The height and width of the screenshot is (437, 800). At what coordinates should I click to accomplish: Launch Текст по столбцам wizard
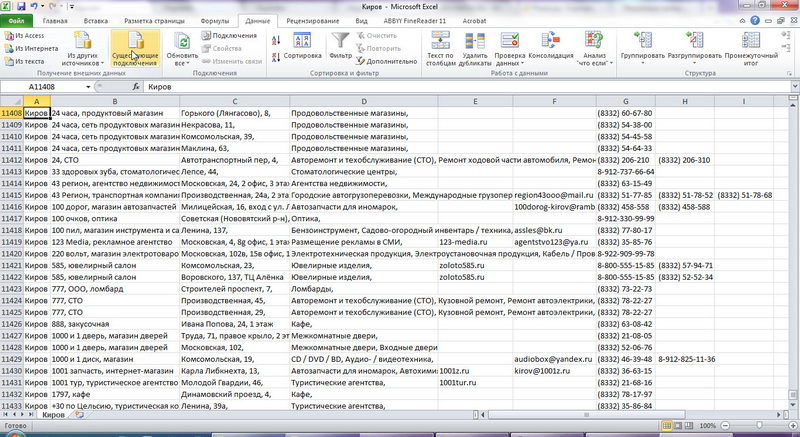440,49
